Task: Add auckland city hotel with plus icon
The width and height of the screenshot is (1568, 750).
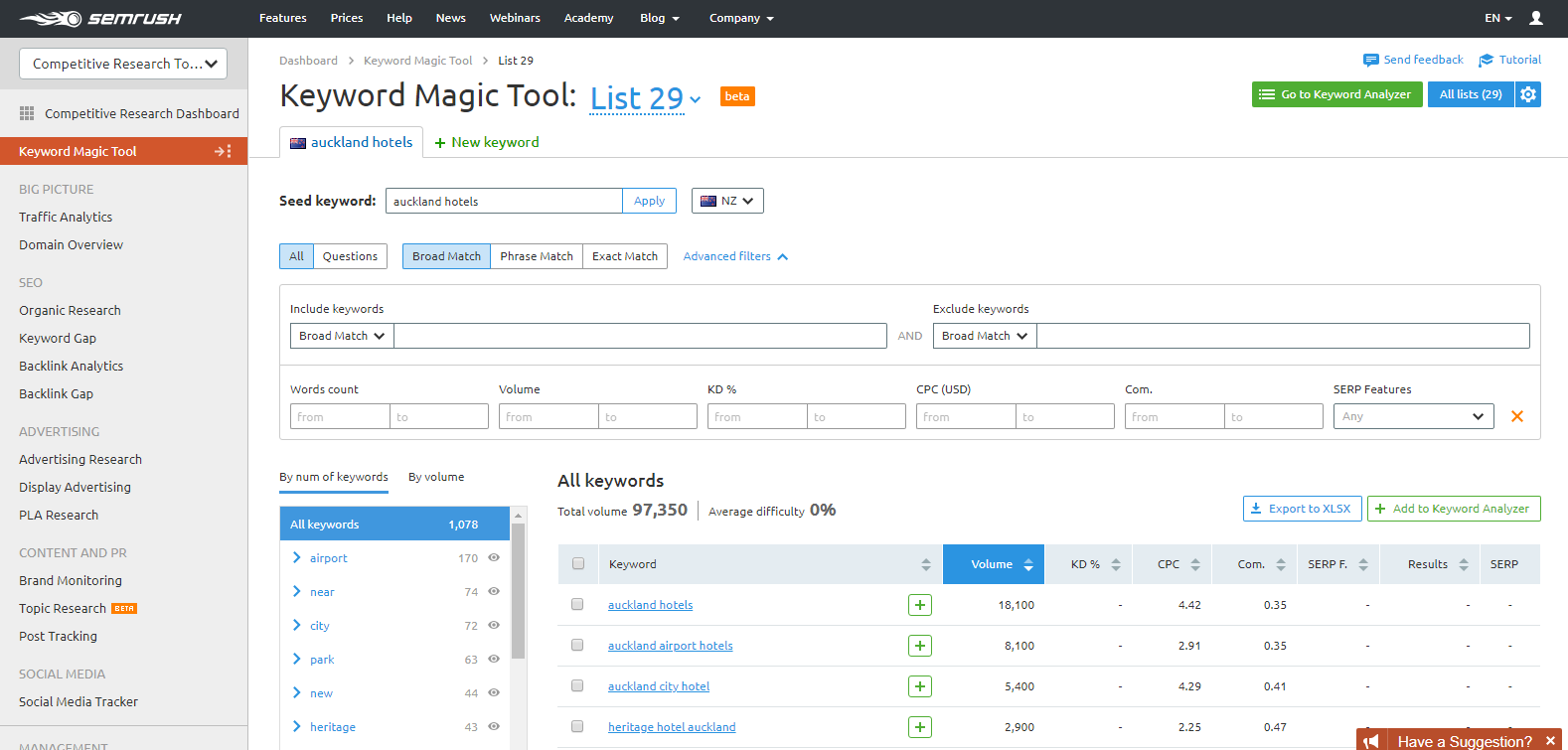Action: point(920,686)
